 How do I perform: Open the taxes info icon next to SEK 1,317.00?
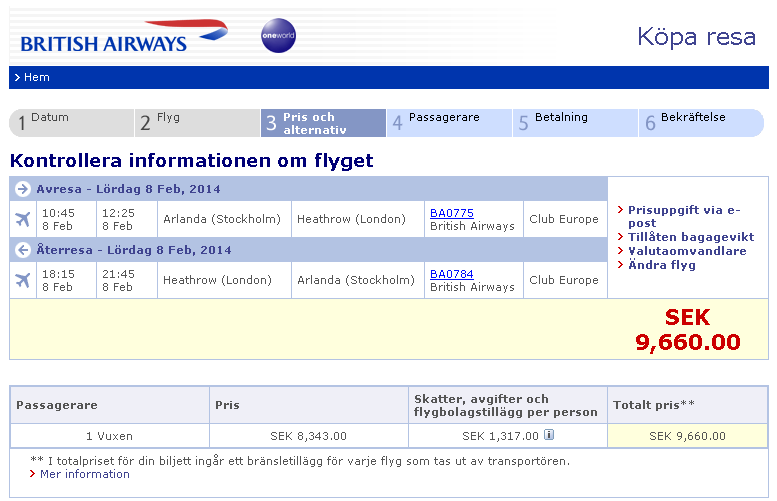pos(550,435)
